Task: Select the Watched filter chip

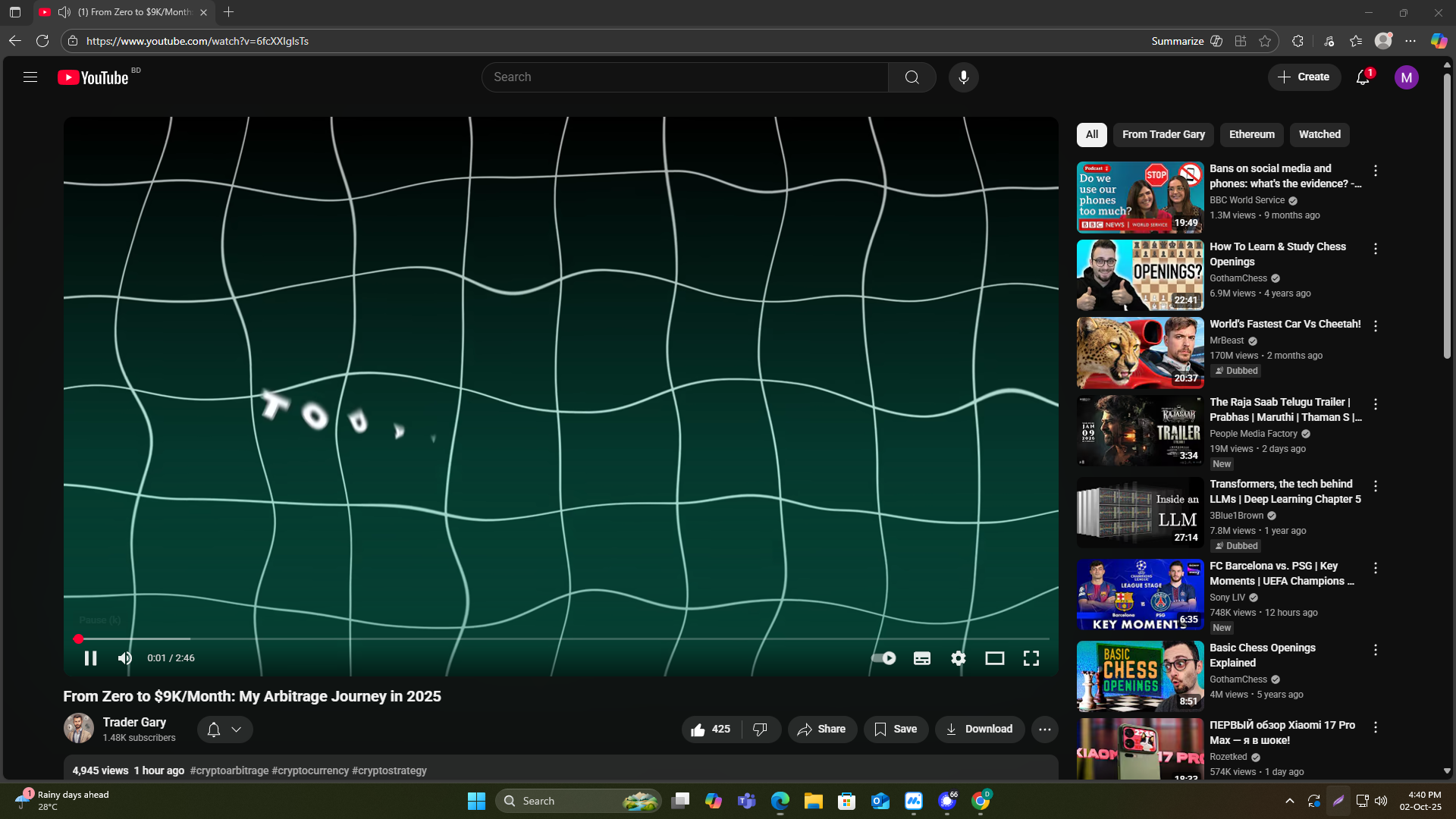Action: point(1319,134)
